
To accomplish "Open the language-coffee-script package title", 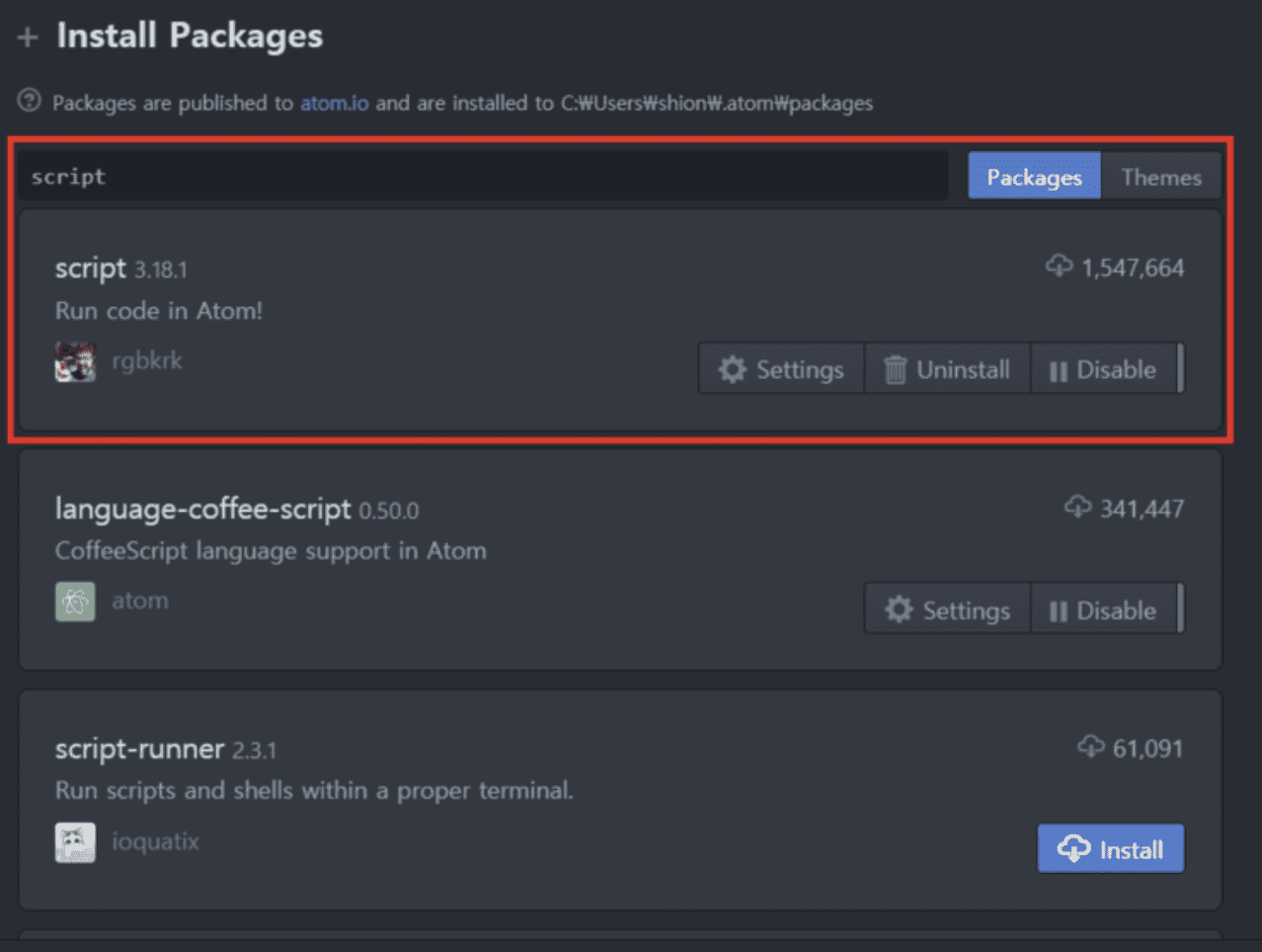I will point(202,509).
